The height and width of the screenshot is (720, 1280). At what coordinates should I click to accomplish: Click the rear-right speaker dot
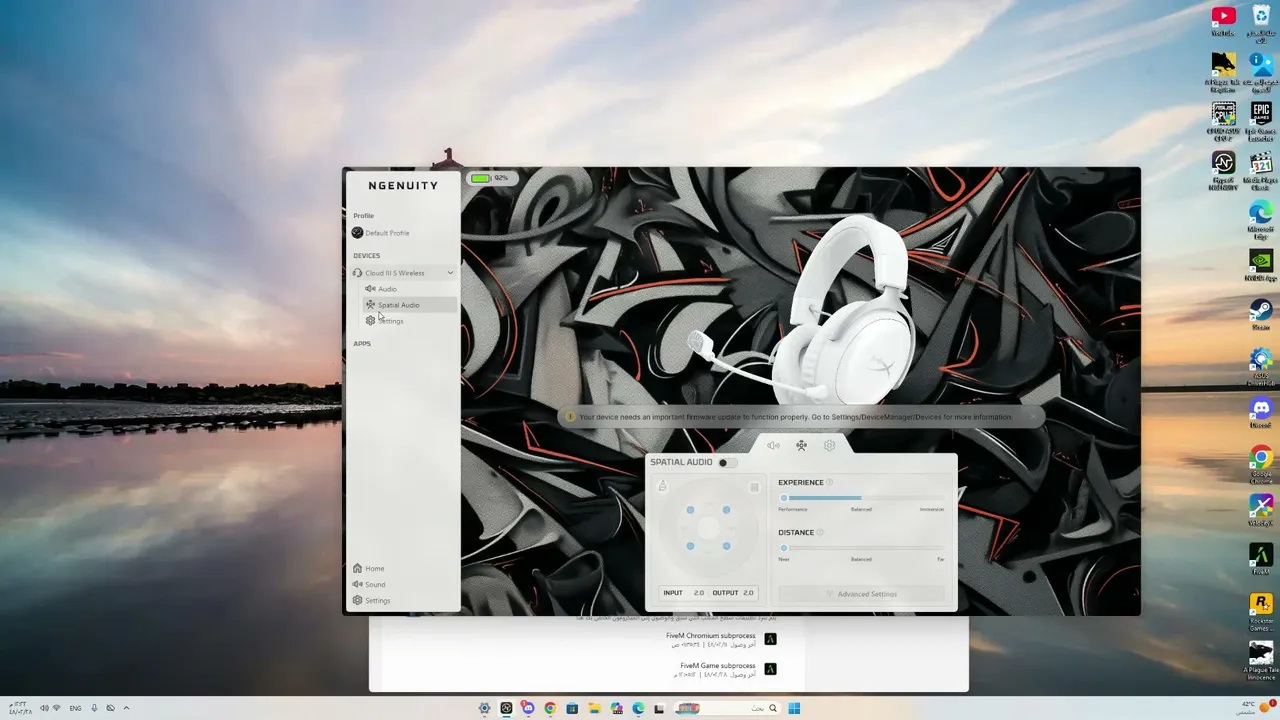coord(726,546)
